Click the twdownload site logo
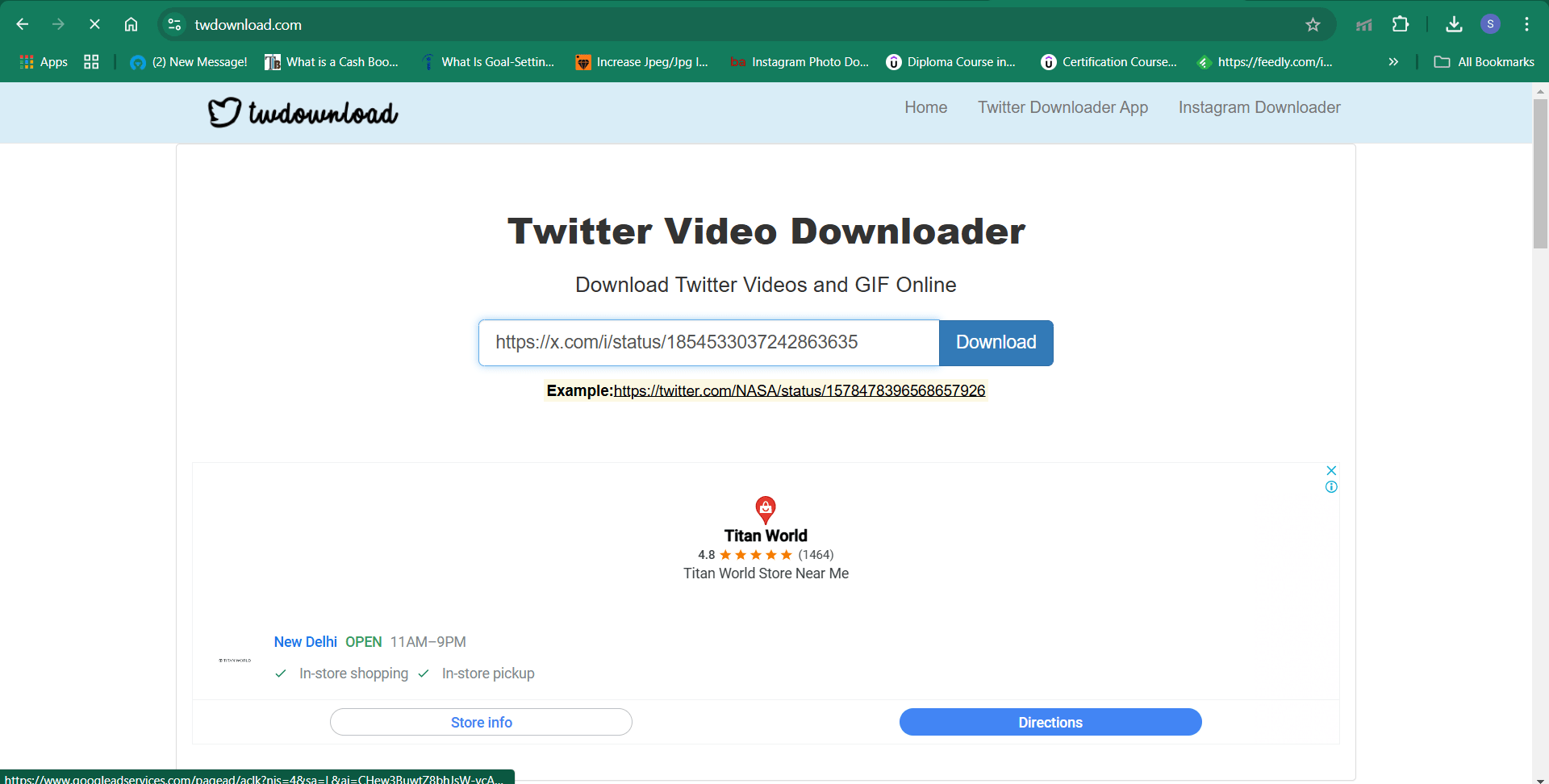This screenshot has height=784, width=1549. tap(303, 113)
